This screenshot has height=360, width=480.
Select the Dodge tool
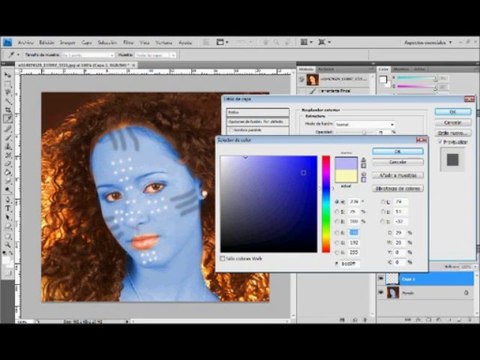pyautogui.click(x=8, y=190)
